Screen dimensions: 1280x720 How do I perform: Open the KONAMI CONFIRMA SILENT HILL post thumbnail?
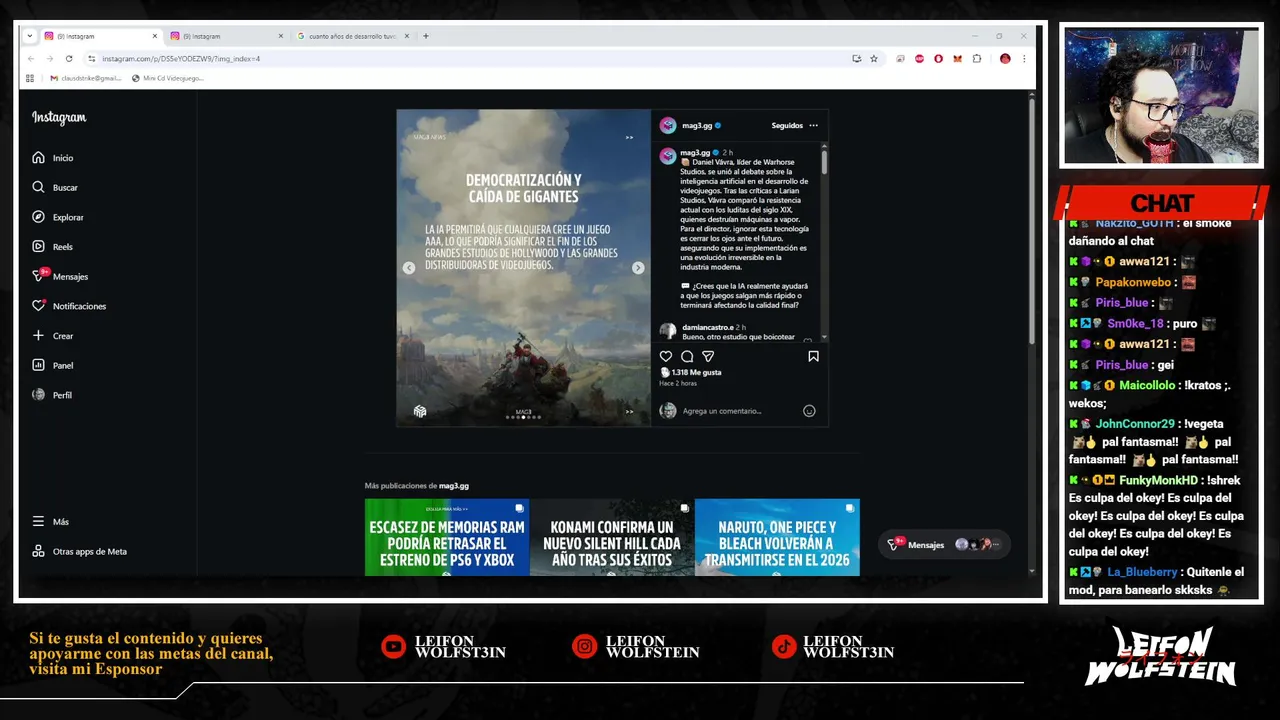(x=612, y=537)
